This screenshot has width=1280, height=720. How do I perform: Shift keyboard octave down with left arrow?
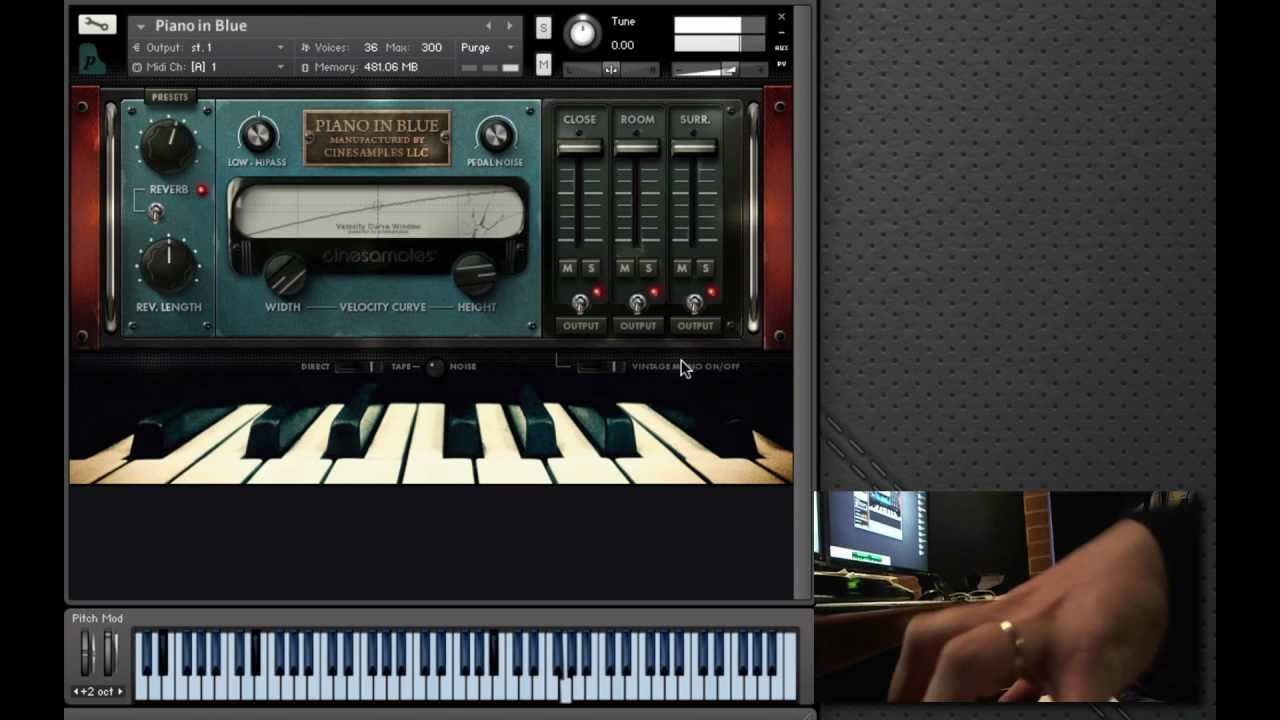pos(77,692)
